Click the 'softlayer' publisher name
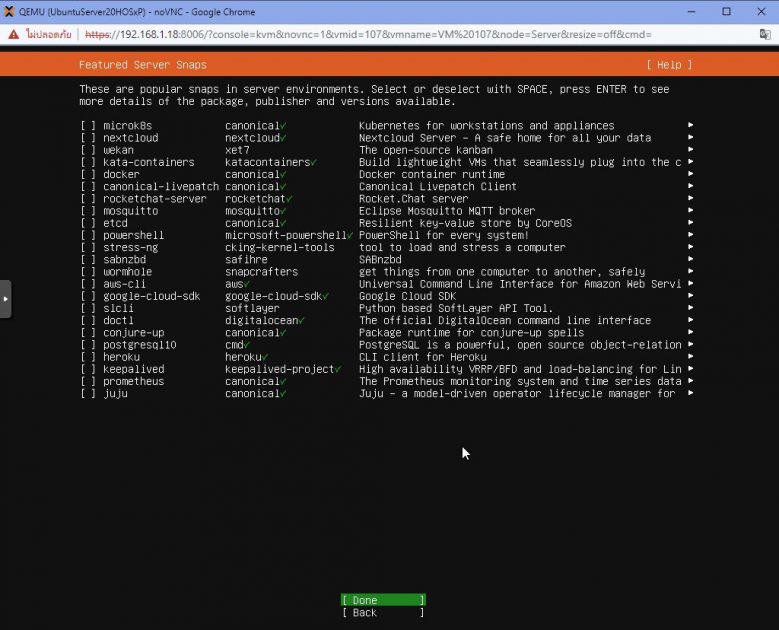This screenshot has width=779, height=630. [x=252, y=309]
